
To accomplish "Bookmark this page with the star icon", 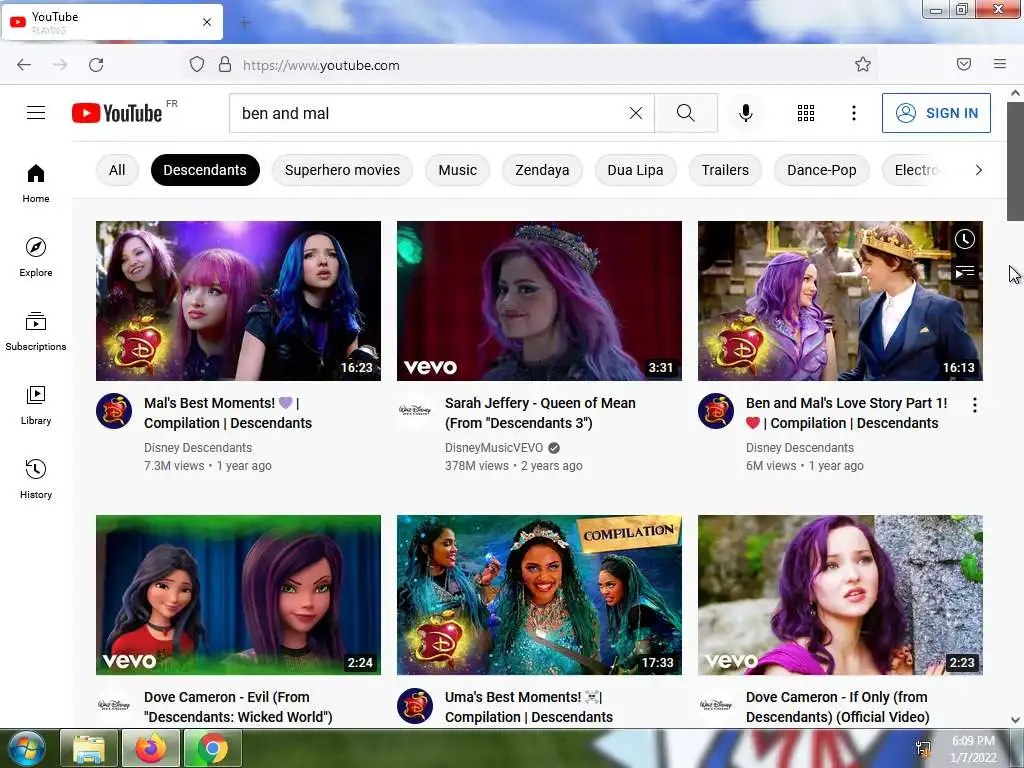I will pos(863,64).
